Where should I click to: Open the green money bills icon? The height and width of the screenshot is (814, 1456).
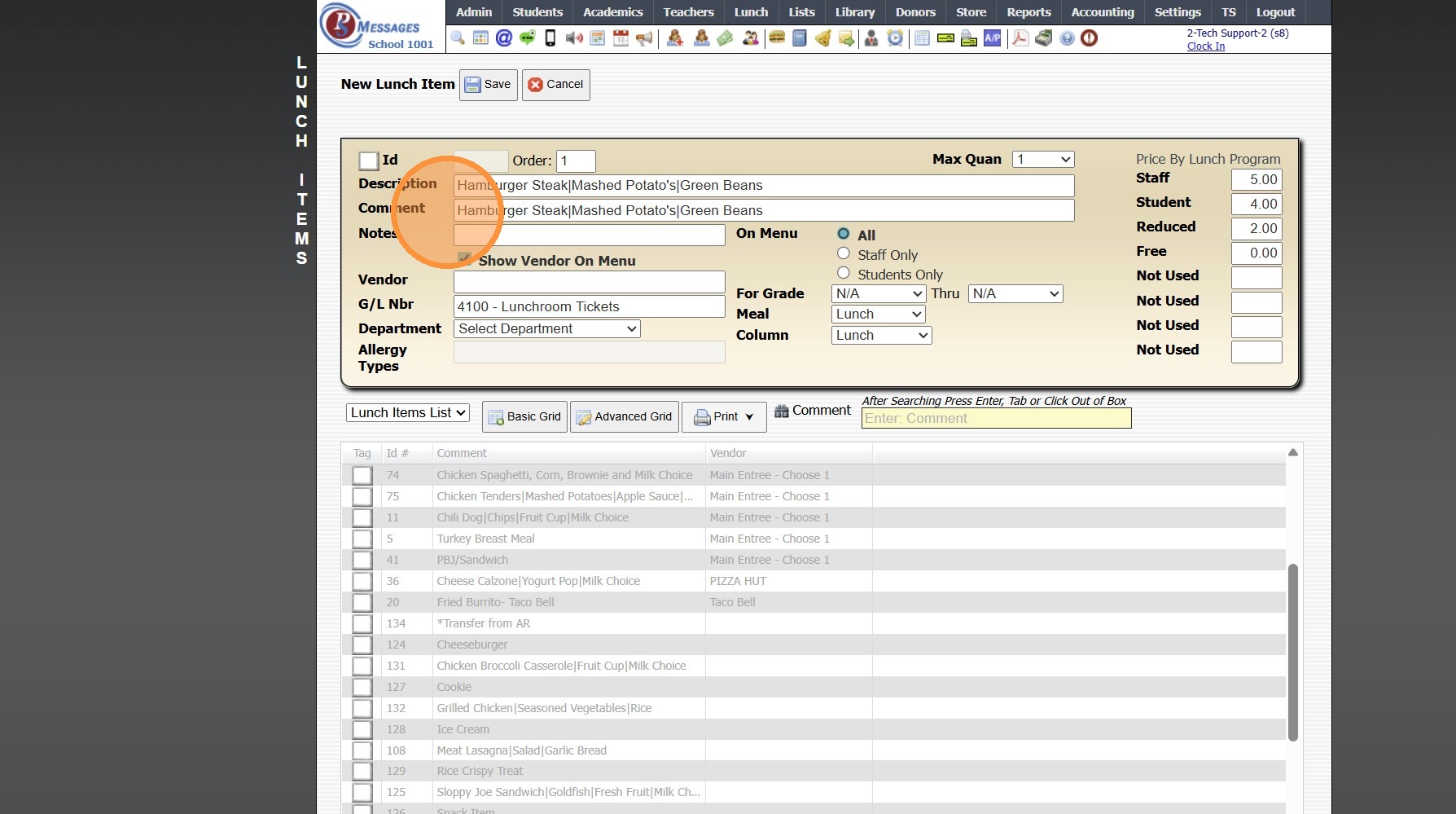[x=725, y=38]
